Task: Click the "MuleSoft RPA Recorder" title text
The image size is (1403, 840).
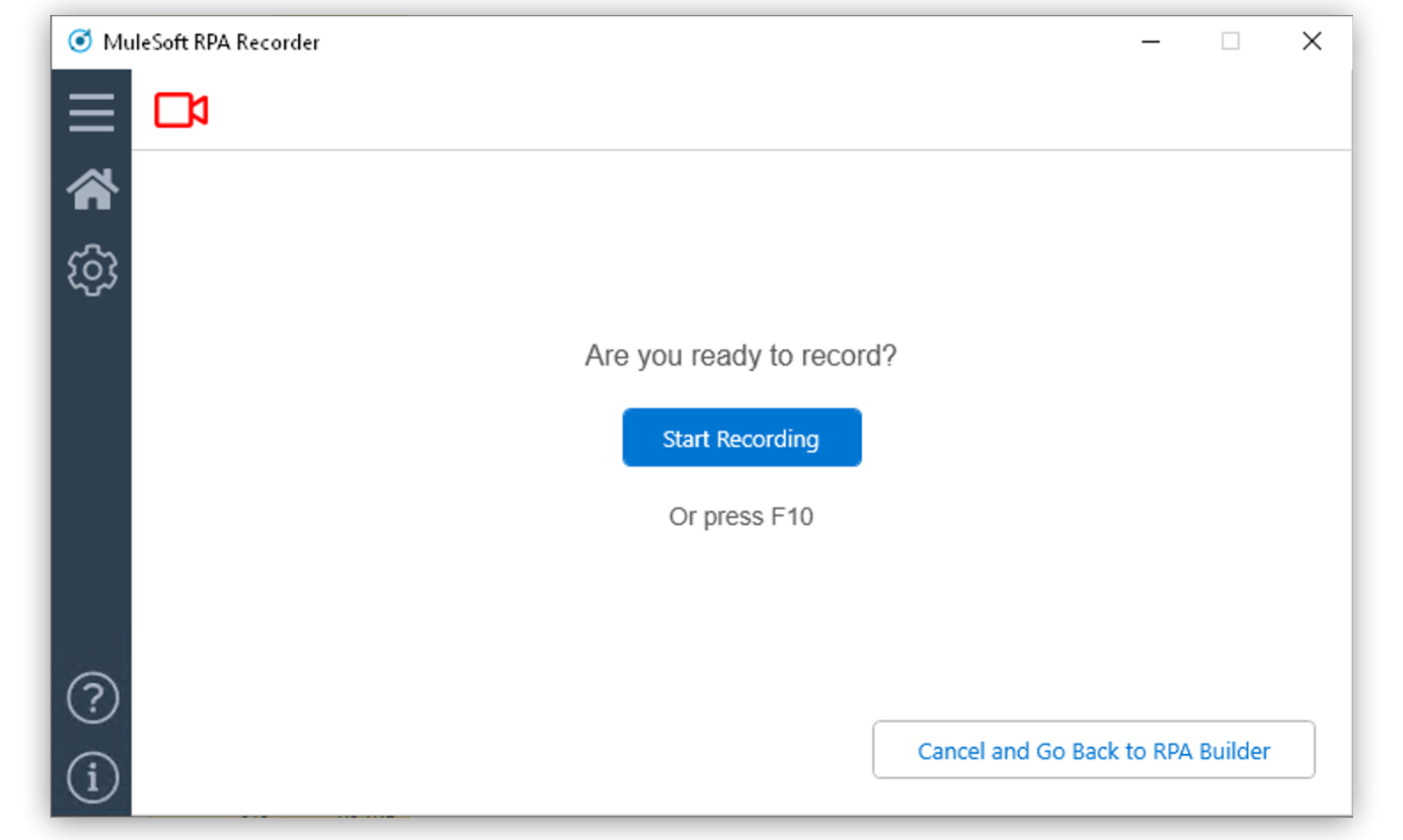Action: click(211, 42)
